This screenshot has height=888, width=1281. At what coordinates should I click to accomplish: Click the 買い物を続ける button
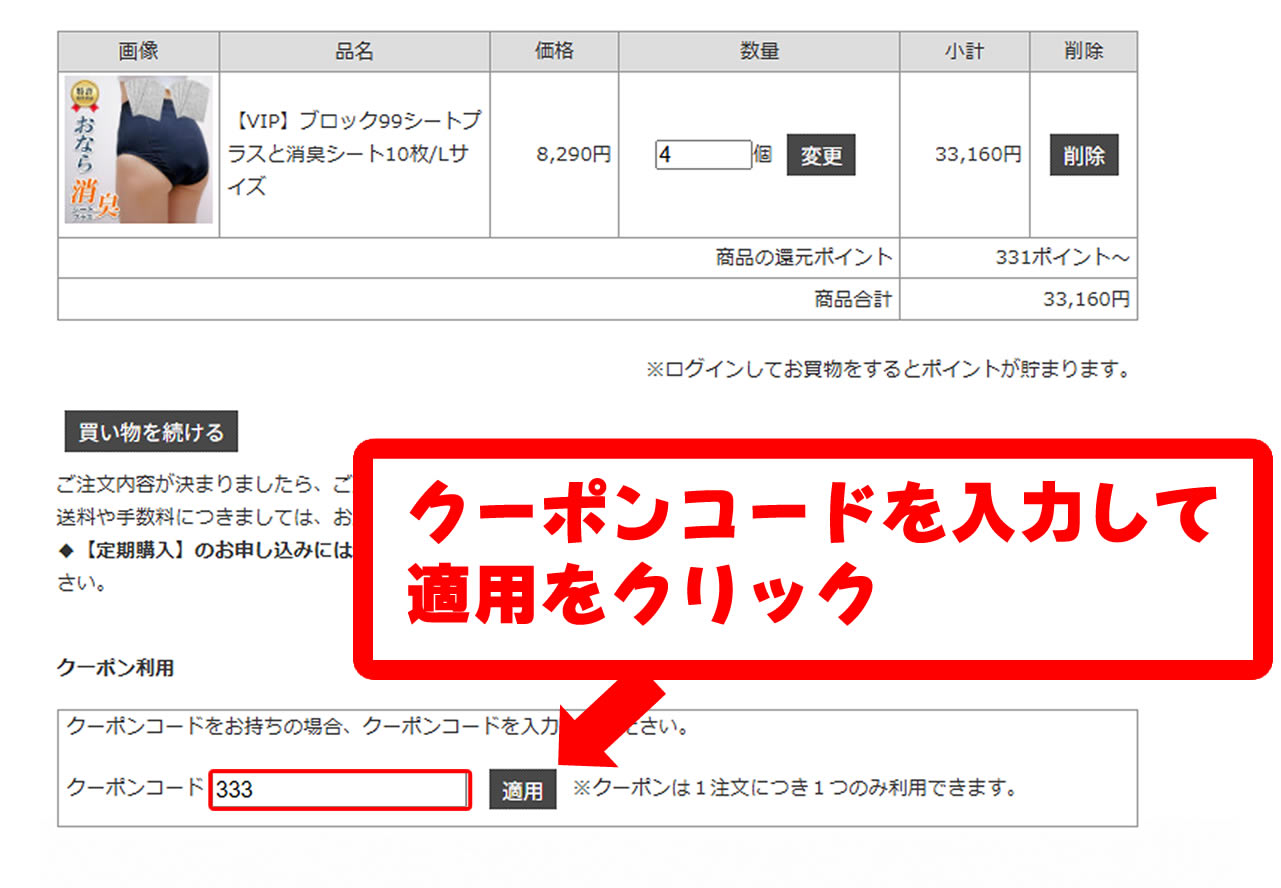(151, 432)
